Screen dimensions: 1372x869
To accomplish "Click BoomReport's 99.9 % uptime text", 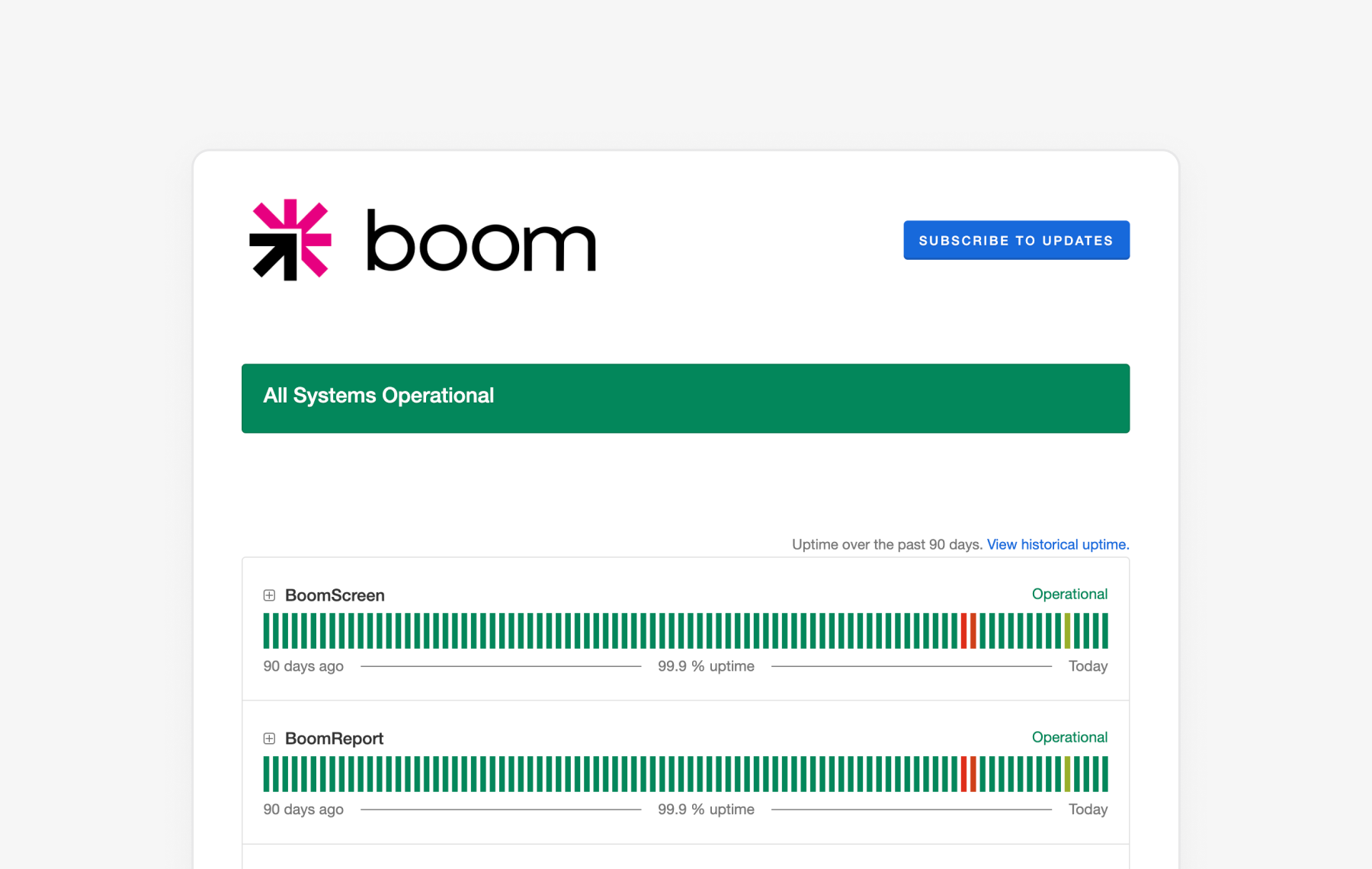I will coord(706,810).
